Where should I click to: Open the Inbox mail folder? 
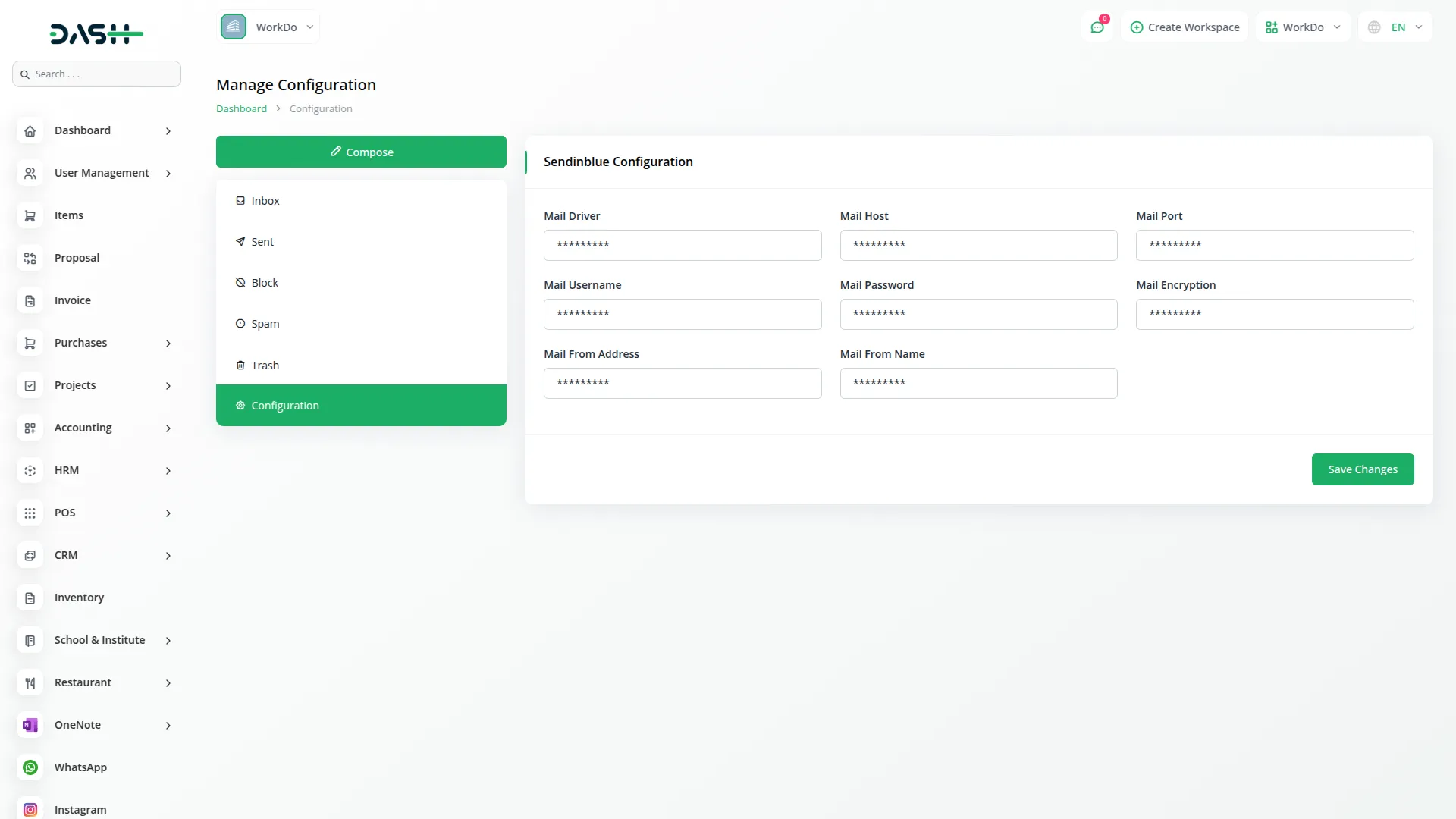(x=265, y=201)
